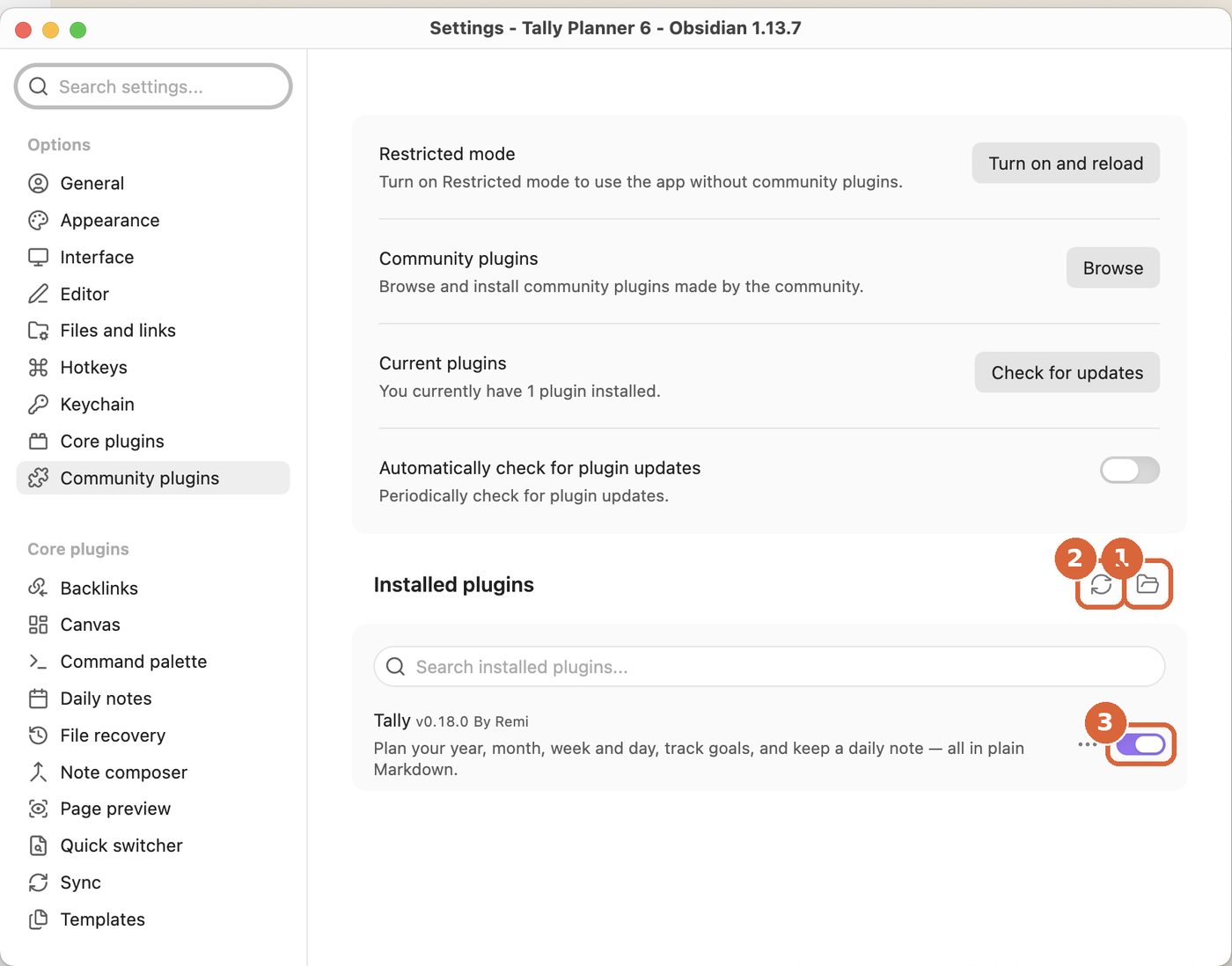Open the File recovery clock icon
Viewport: 1232px width, 966px height.
pos(38,735)
